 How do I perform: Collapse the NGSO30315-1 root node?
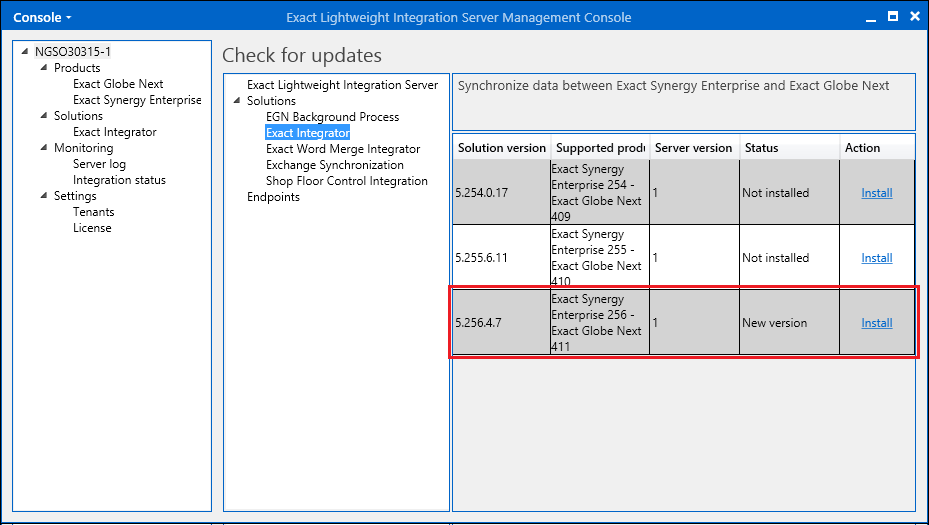point(24,52)
